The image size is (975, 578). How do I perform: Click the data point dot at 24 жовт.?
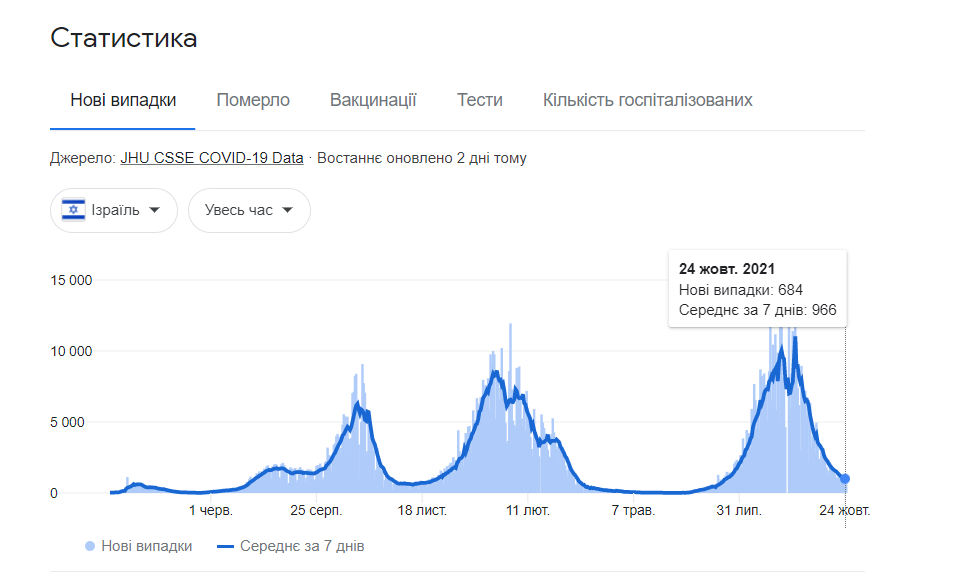click(x=845, y=479)
